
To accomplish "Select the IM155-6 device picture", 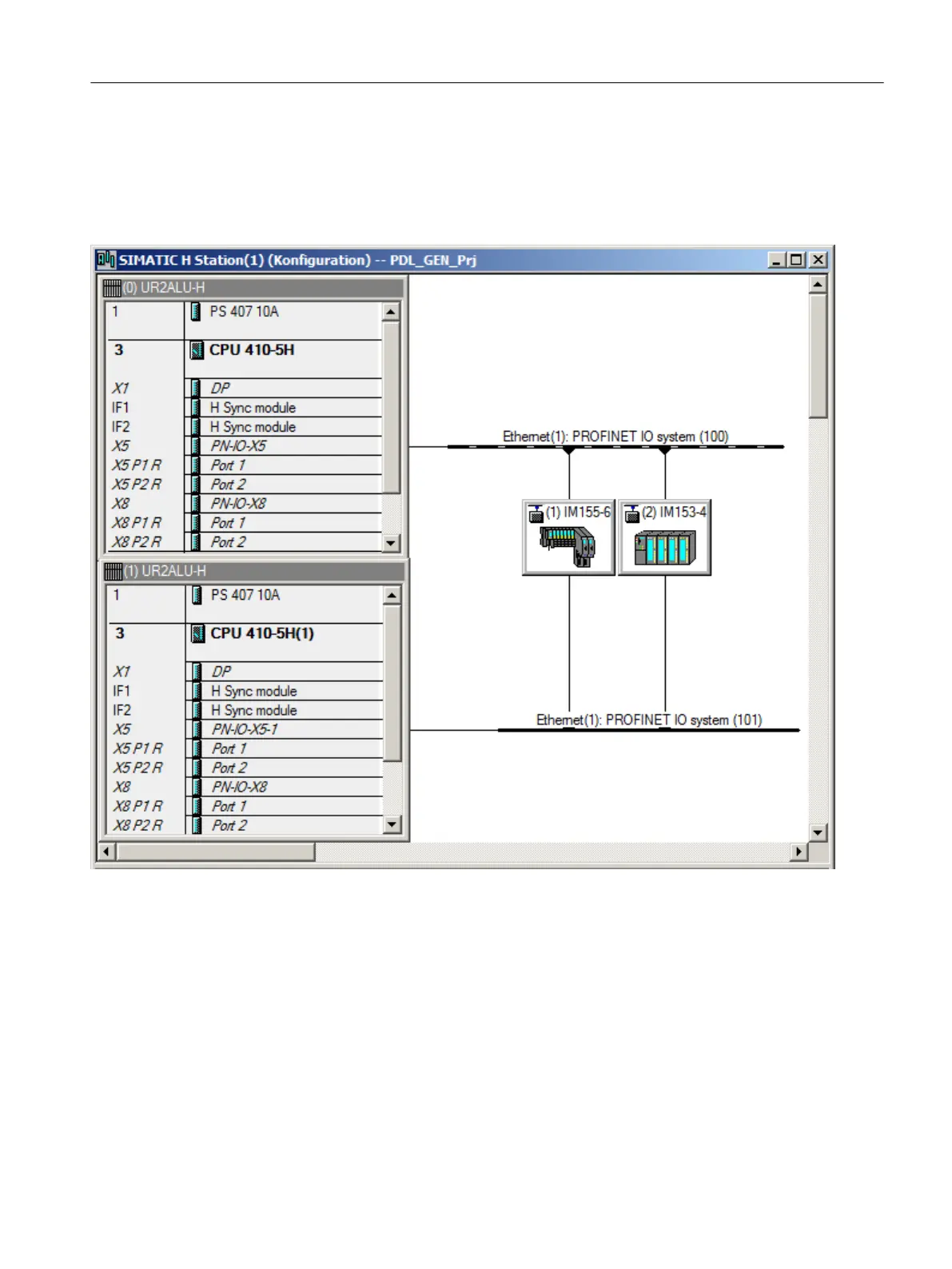I will point(568,547).
